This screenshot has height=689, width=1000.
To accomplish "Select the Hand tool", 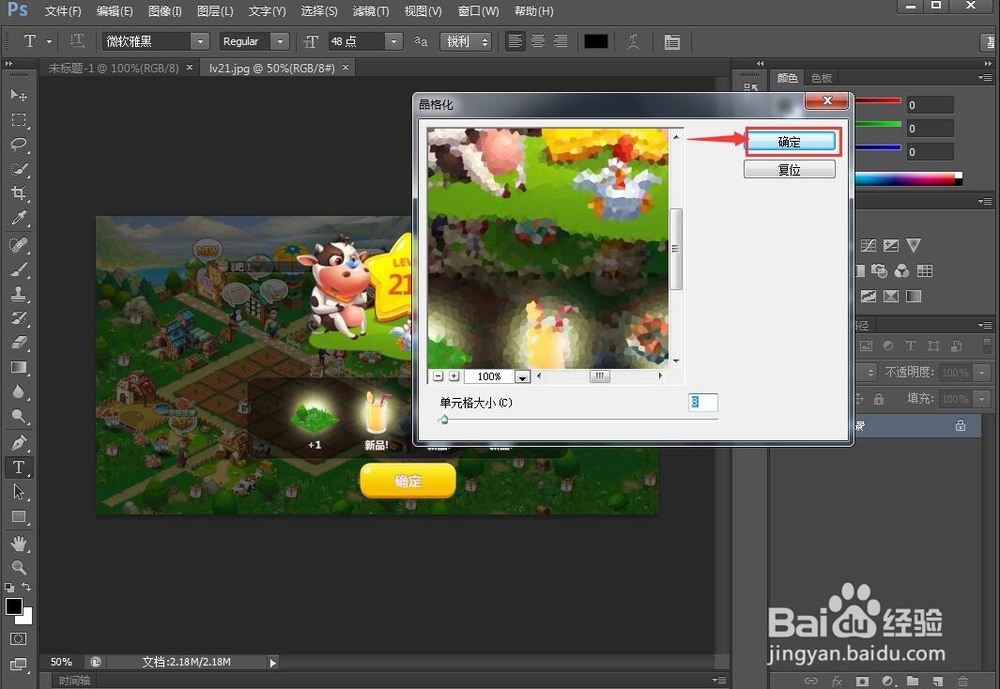I will (x=18, y=544).
